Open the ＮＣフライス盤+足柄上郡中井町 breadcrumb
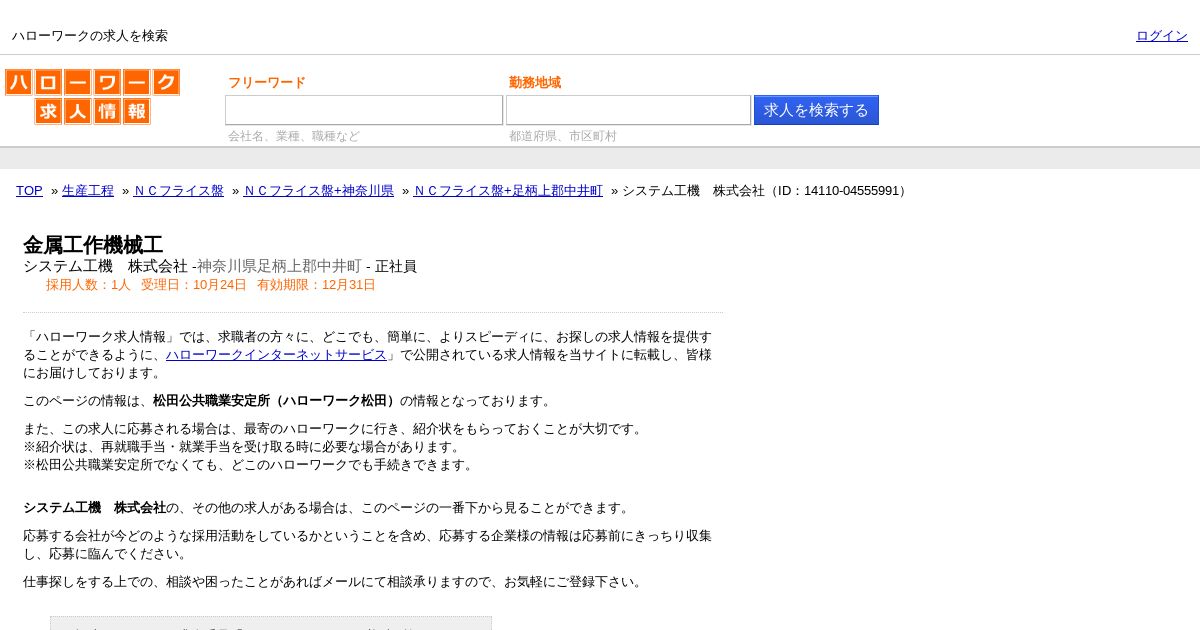Viewport: 1200px width, 630px height. tap(508, 191)
